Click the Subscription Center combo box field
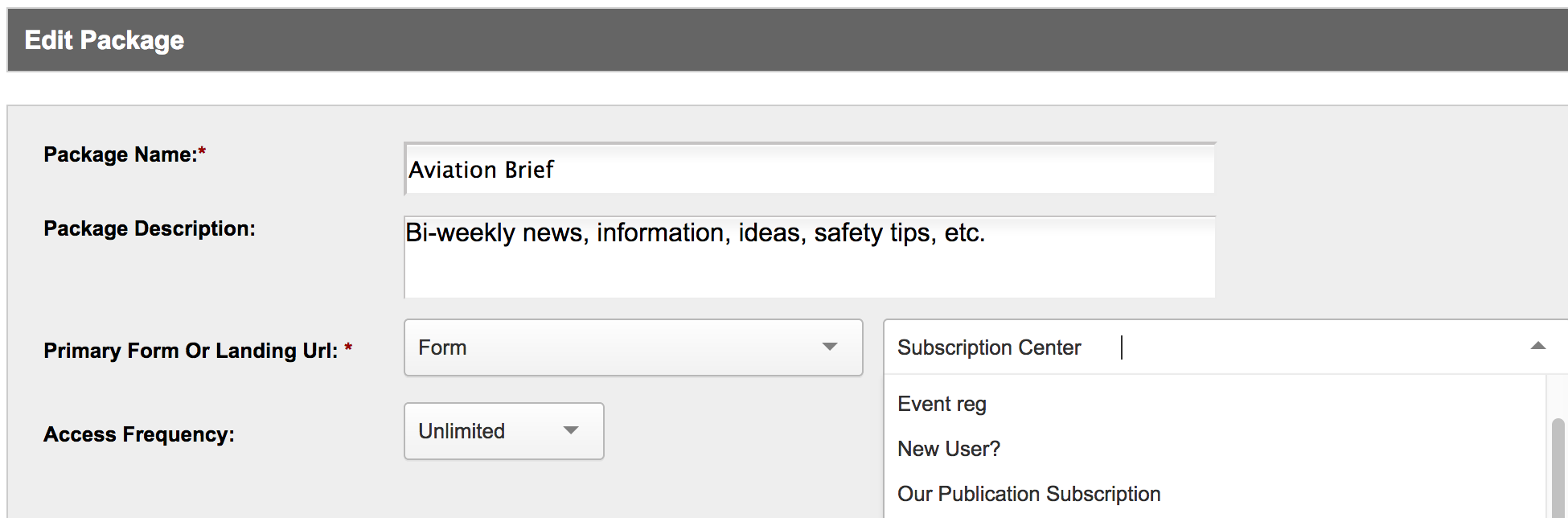1568x518 pixels. [x=1206, y=347]
